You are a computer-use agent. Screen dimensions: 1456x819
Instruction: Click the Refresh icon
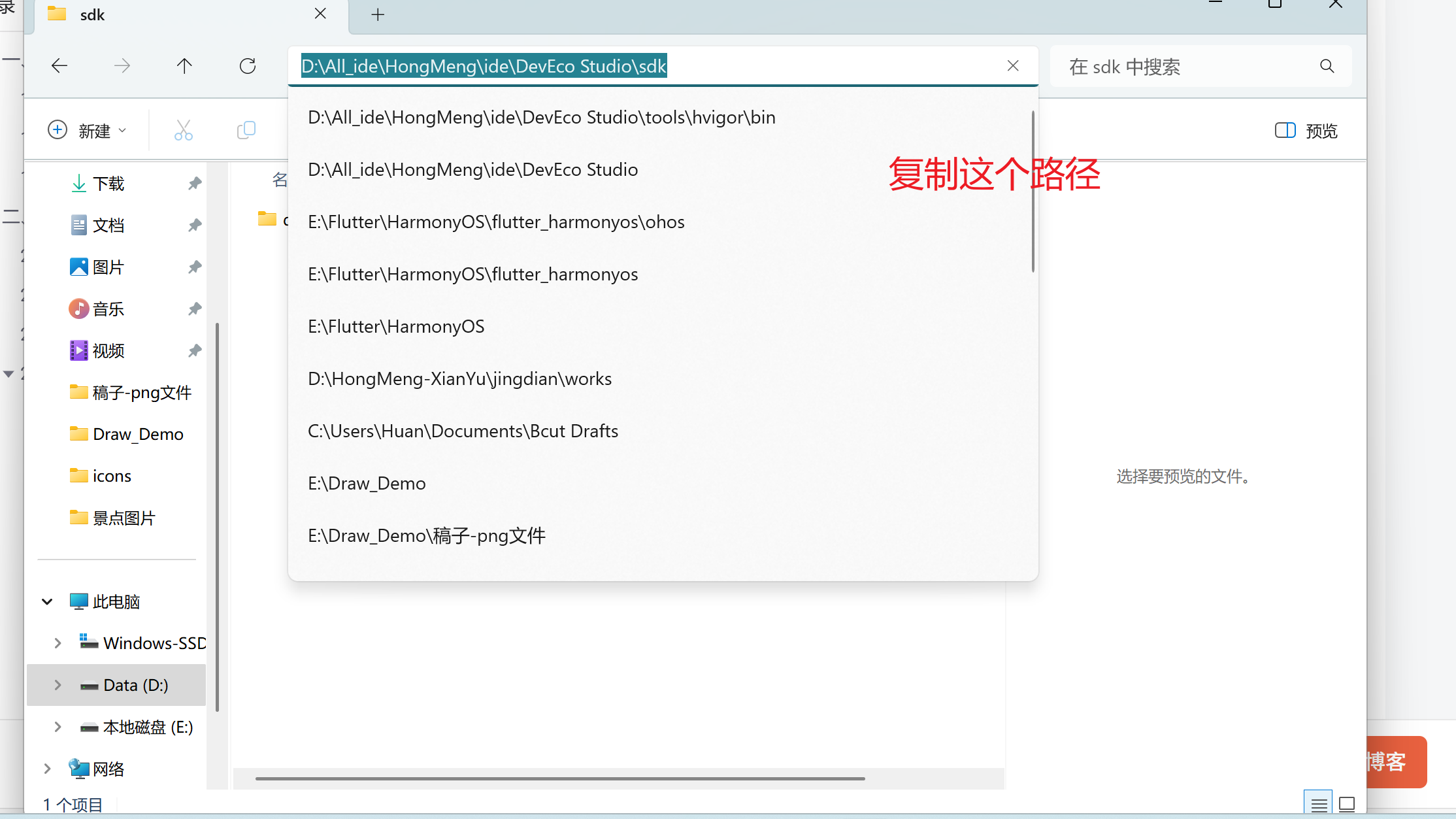click(x=248, y=66)
